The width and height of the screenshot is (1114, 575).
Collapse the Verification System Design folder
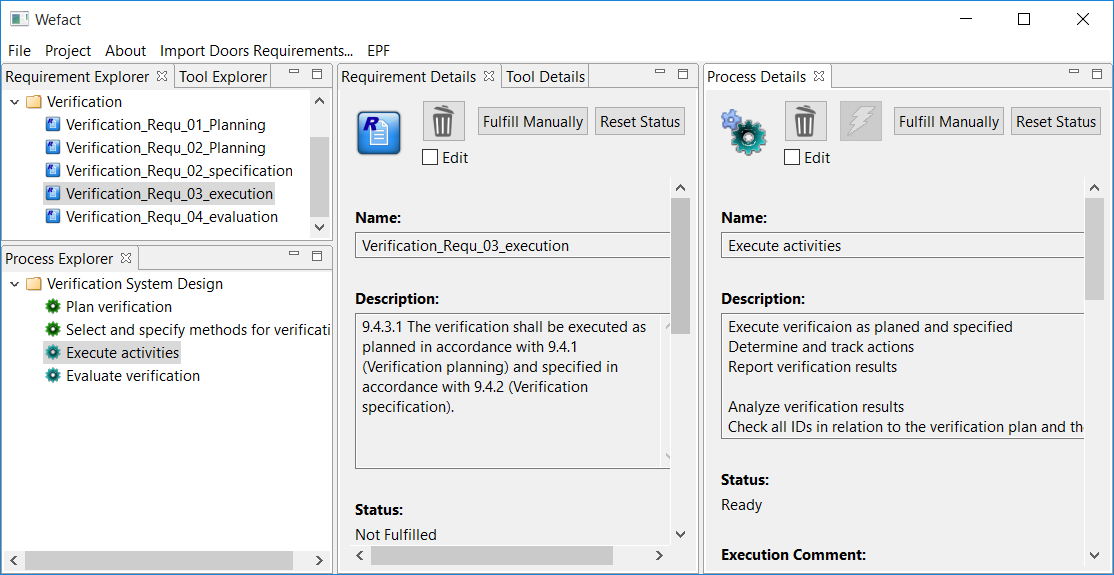coord(14,284)
